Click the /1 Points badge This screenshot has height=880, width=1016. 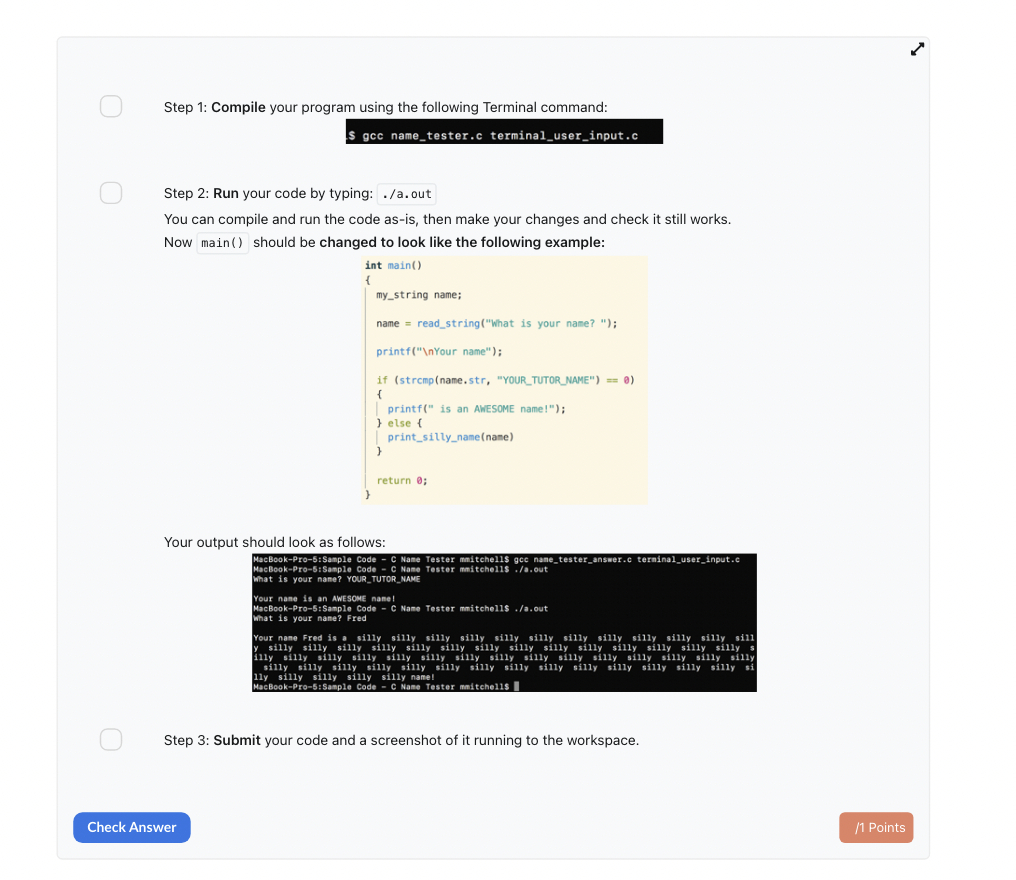pos(875,827)
